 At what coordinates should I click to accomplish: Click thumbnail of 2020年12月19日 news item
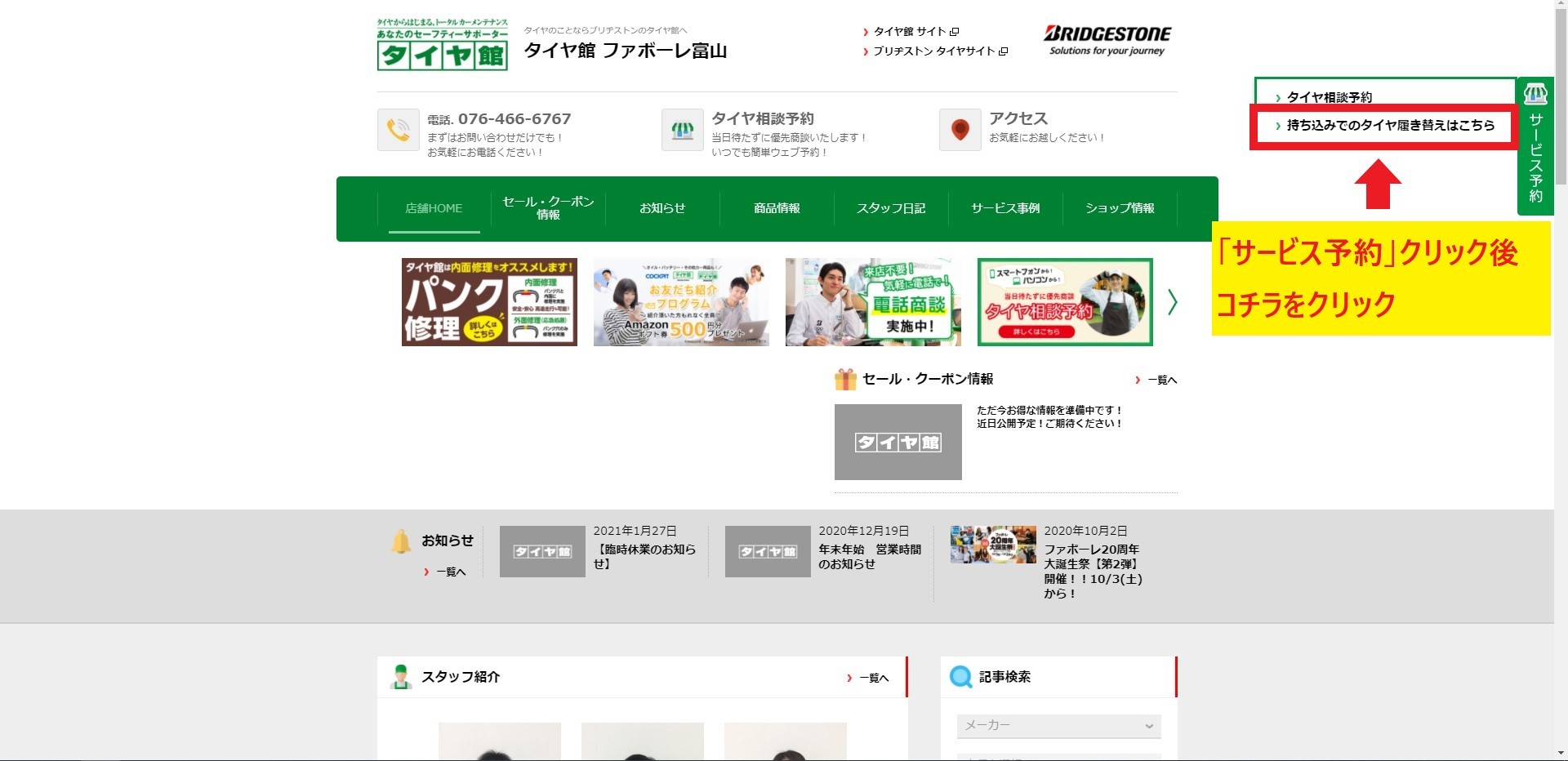click(768, 551)
